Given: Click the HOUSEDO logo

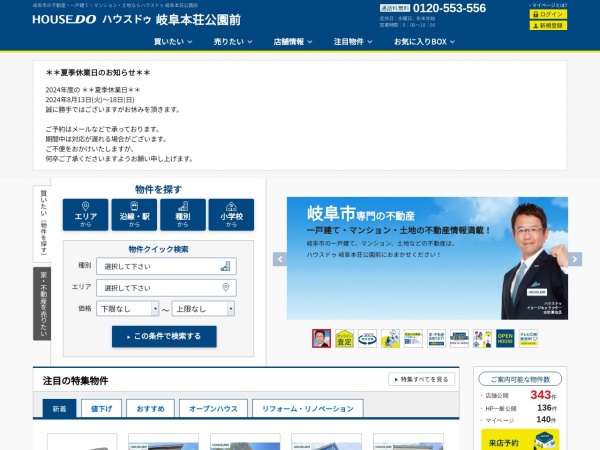Looking at the screenshot, I should pos(64,20).
